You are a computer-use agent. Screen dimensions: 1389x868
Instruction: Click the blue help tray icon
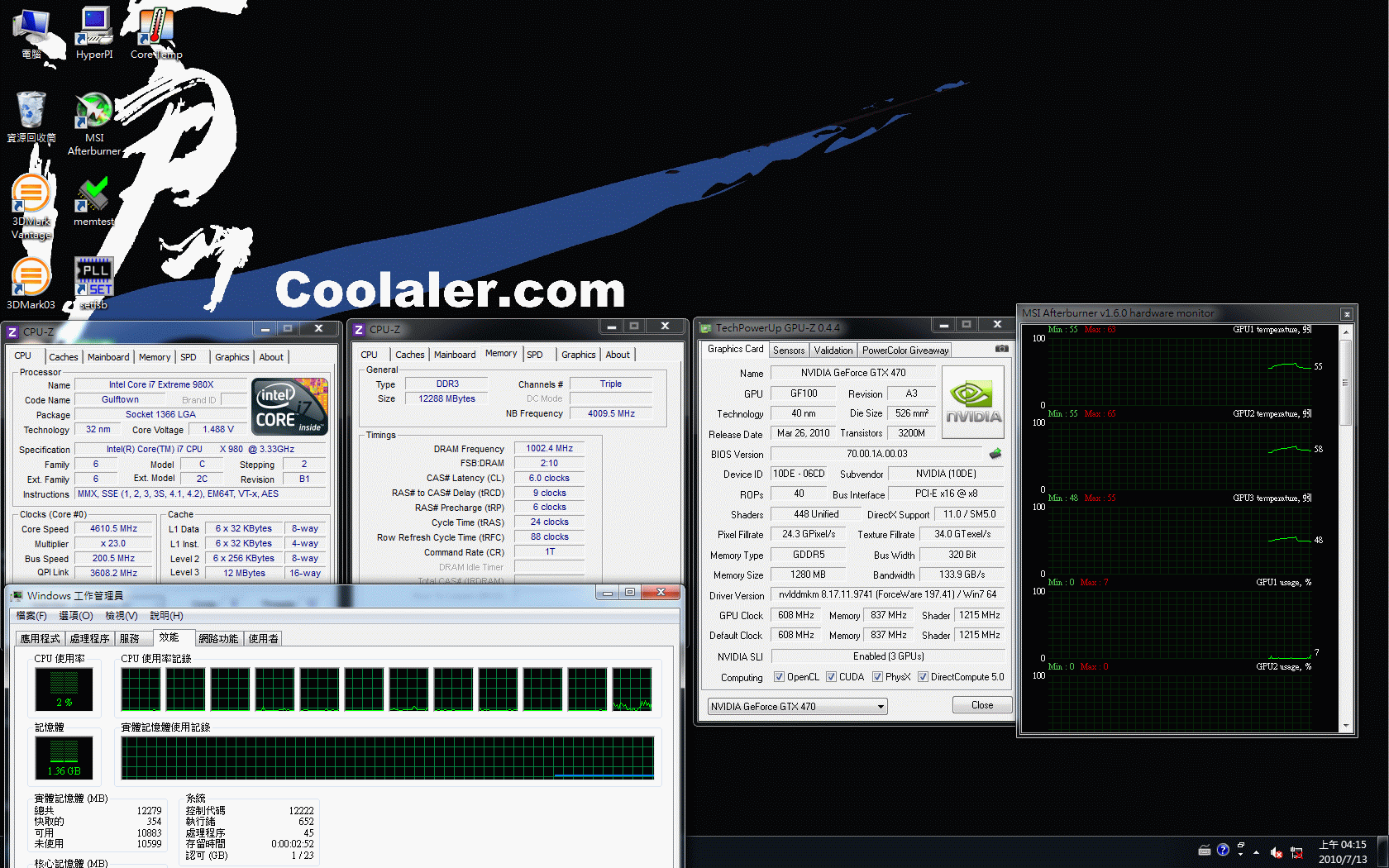tap(1223, 849)
